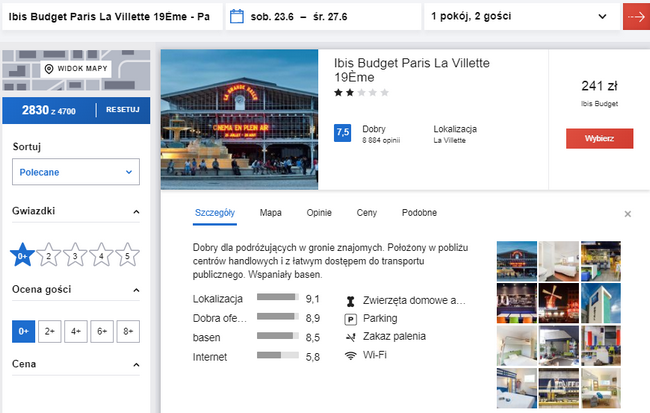Open the white bed room thumbnail in top row
The width and height of the screenshot is (650, 413).
[x=559, y=261]
